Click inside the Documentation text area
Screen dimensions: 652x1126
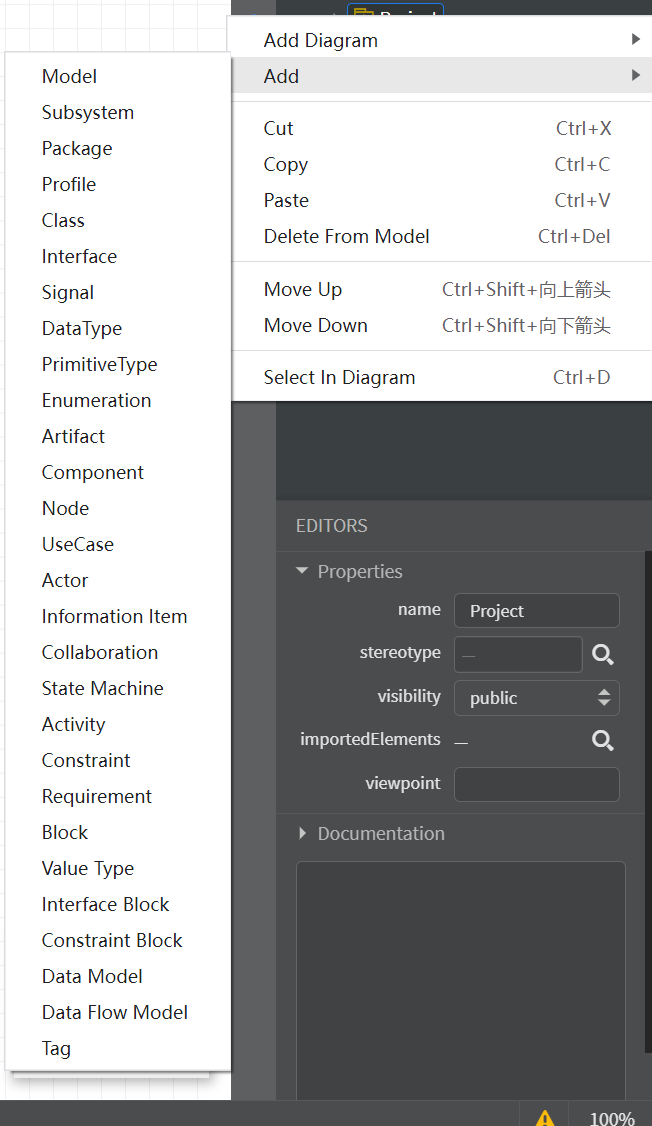point(460,980)
